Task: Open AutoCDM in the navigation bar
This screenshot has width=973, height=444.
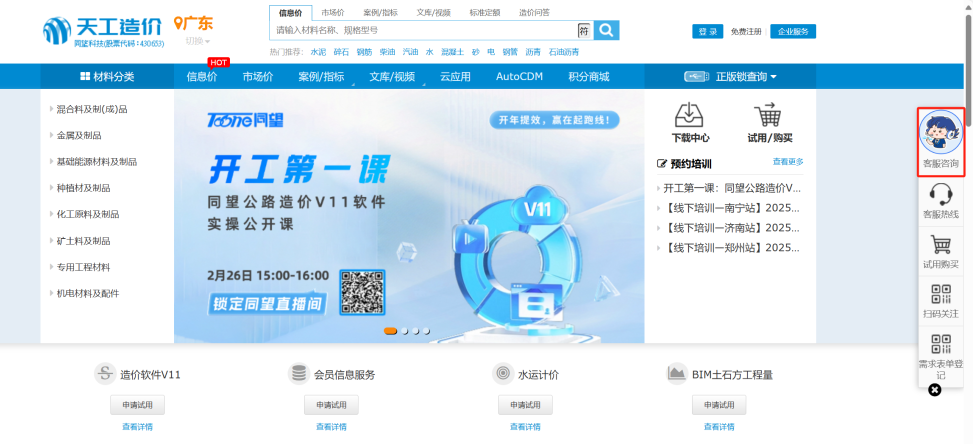Action: [519, 77]
